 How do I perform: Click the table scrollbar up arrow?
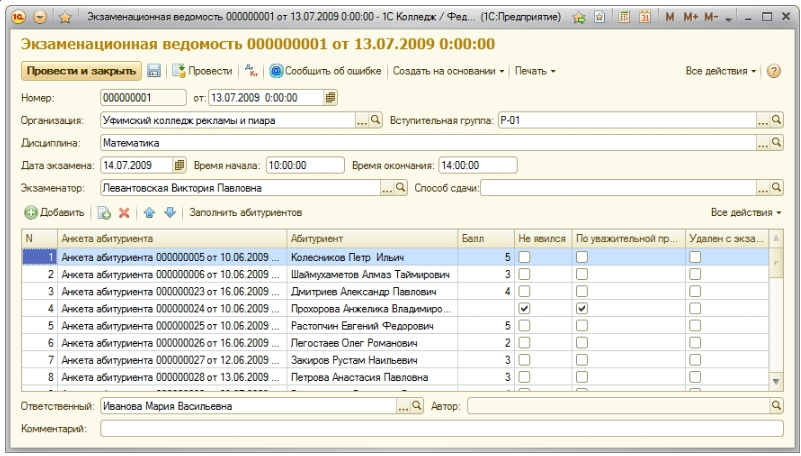[776, 238]
